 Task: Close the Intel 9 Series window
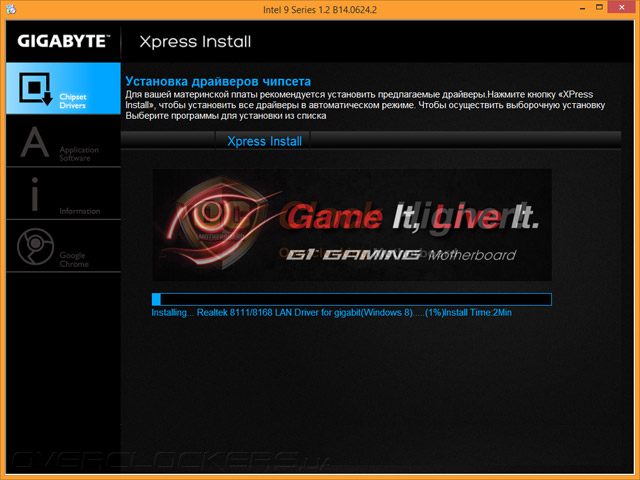(622, 7)
